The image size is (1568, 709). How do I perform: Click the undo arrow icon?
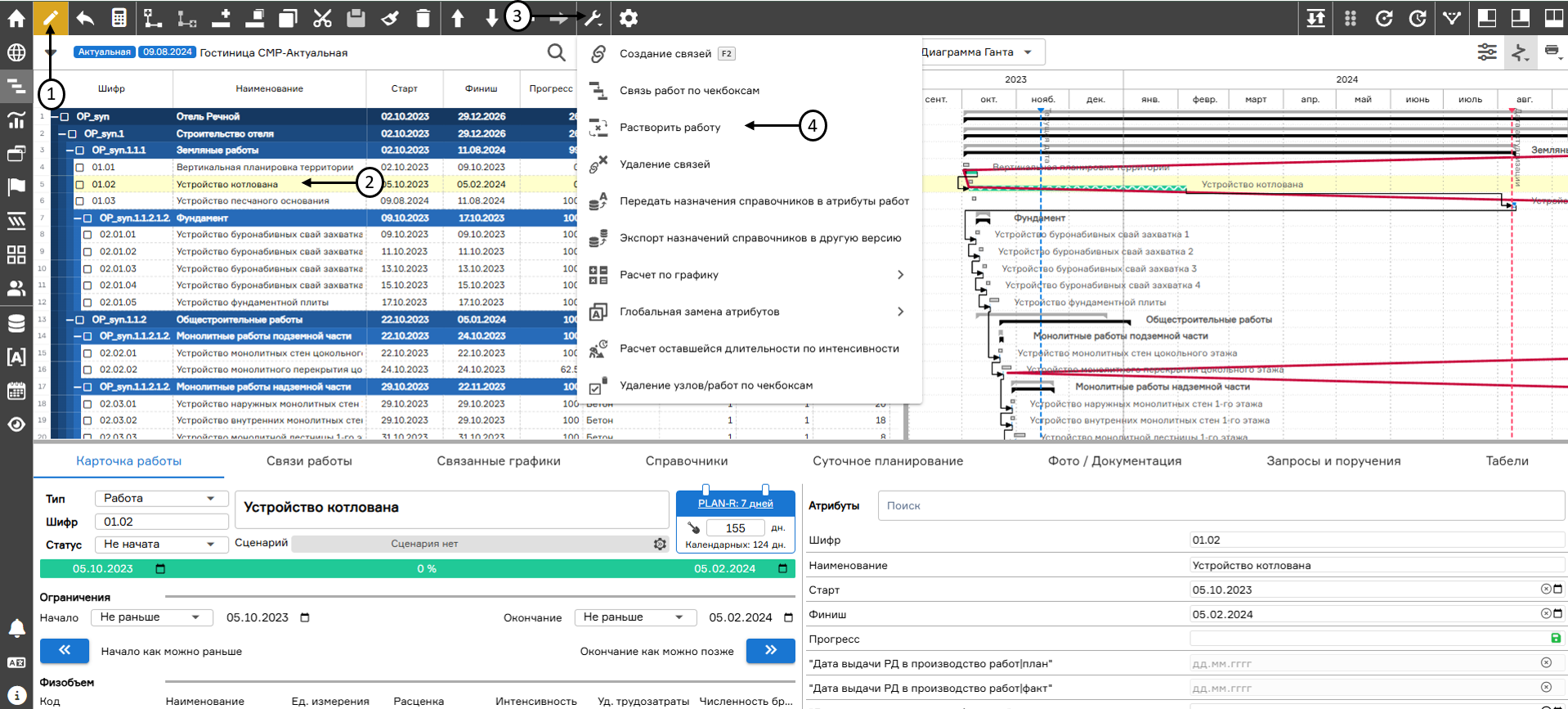pos(85,17)
